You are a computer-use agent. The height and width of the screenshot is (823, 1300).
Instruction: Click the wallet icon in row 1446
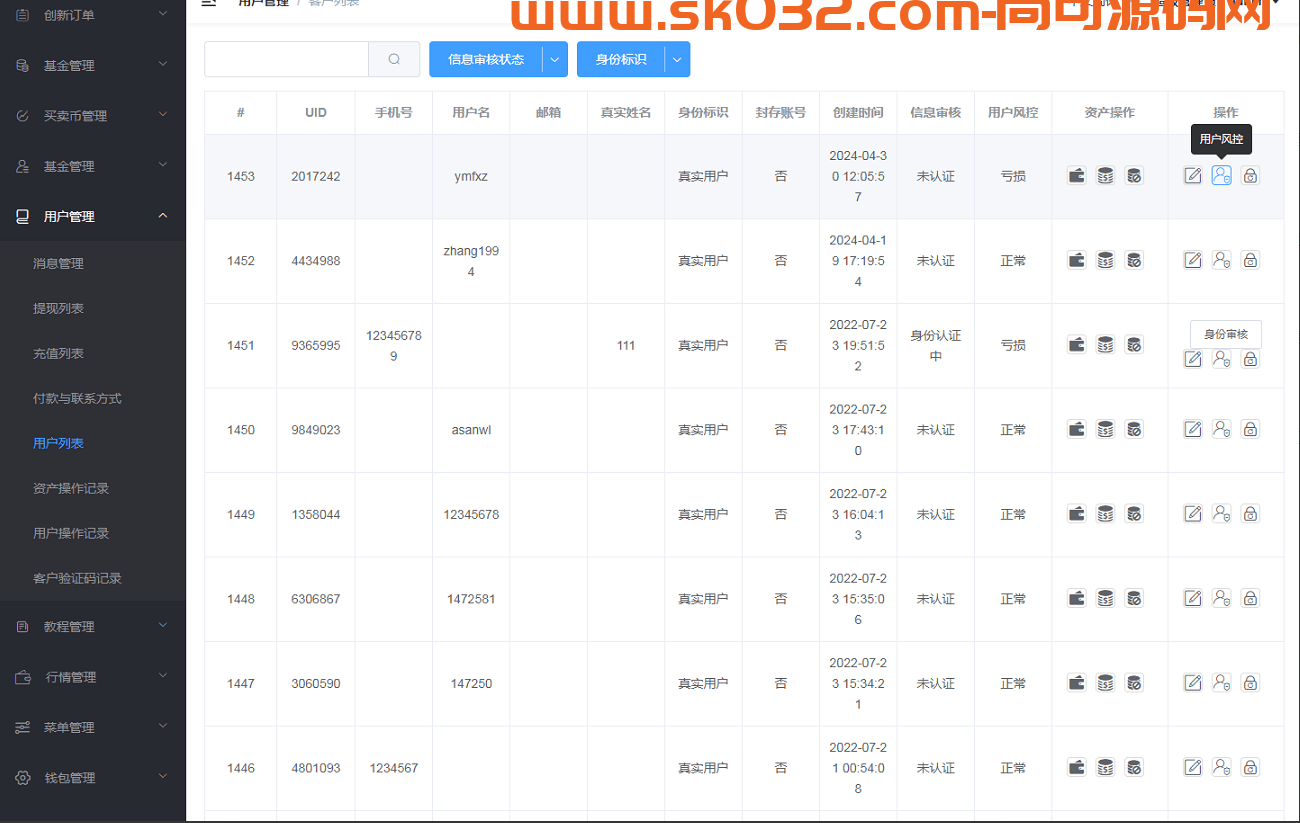[1076, 768]
